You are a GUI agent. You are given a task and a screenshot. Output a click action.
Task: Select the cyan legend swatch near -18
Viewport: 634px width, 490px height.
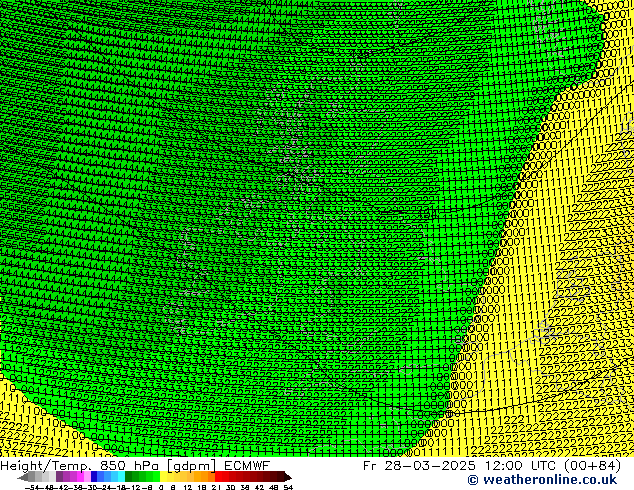(x=121, y=477)
